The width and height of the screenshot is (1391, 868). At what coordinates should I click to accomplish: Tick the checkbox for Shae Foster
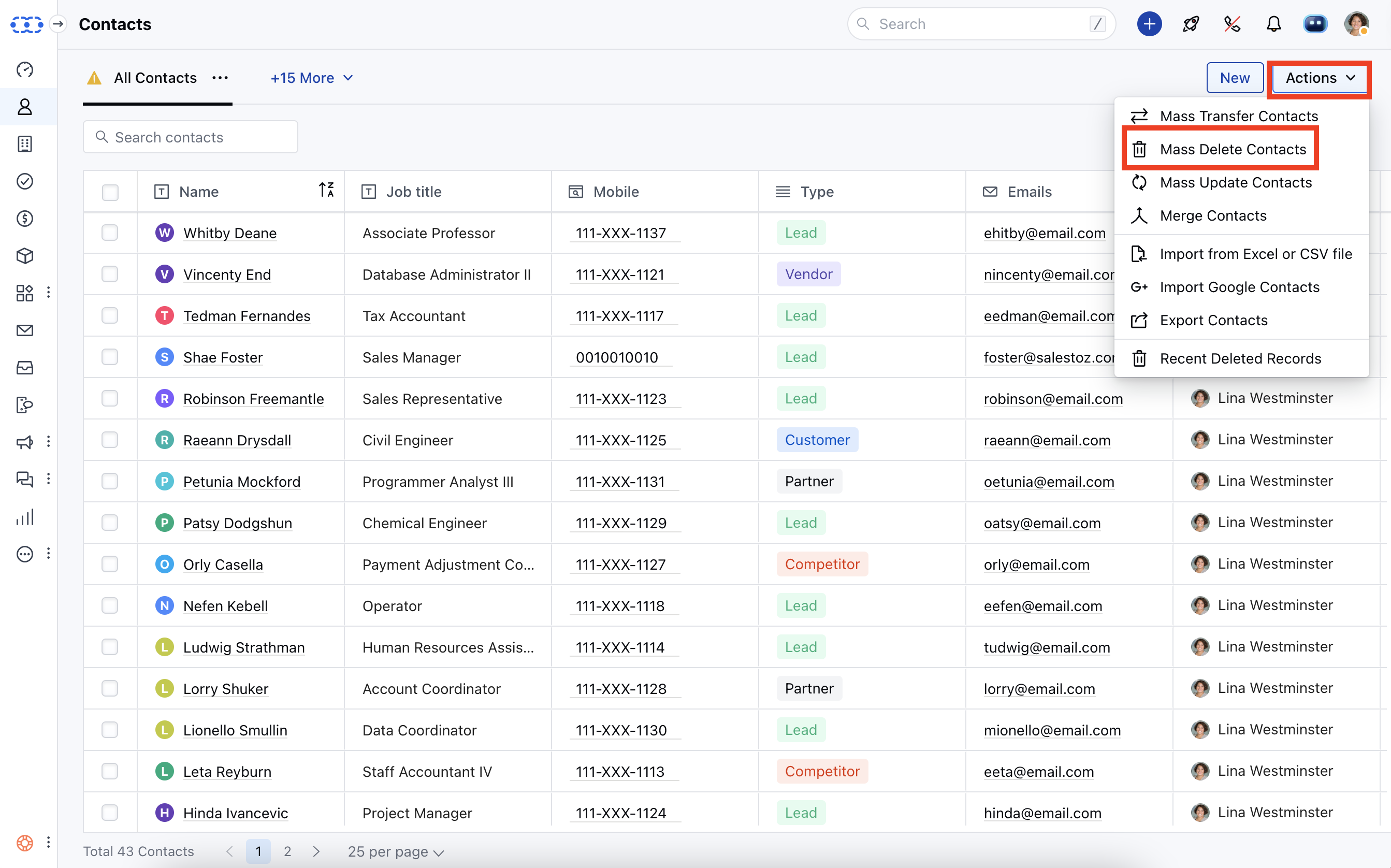(x=110, y=357)
